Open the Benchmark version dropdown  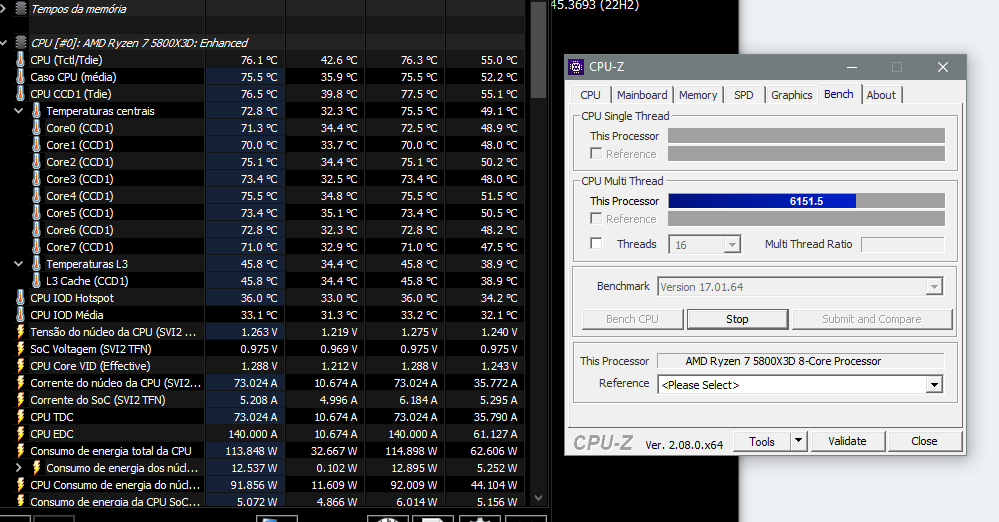point(934,287)
